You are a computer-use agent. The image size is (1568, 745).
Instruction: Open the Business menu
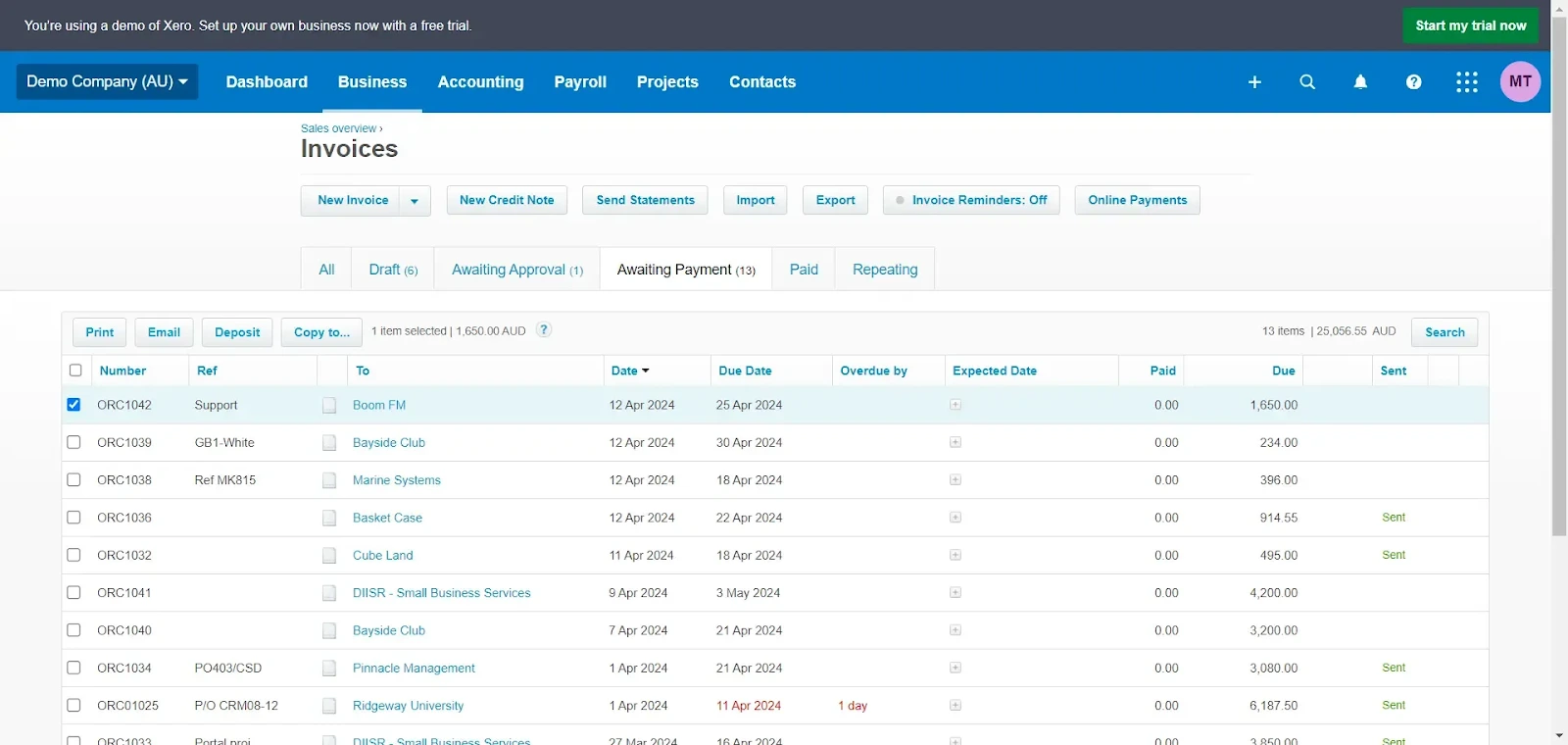click(x=372, y=82)
